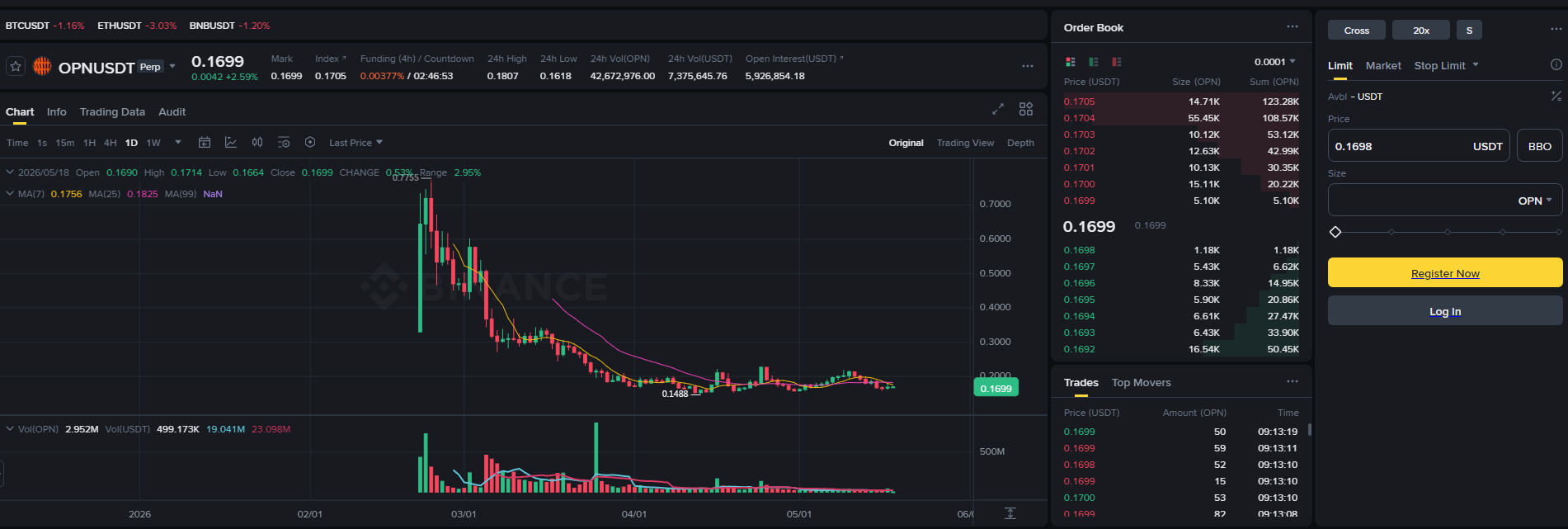Select bid price 0.1698 in order book
This screenshot has width=1568, height=529.
1080,250
